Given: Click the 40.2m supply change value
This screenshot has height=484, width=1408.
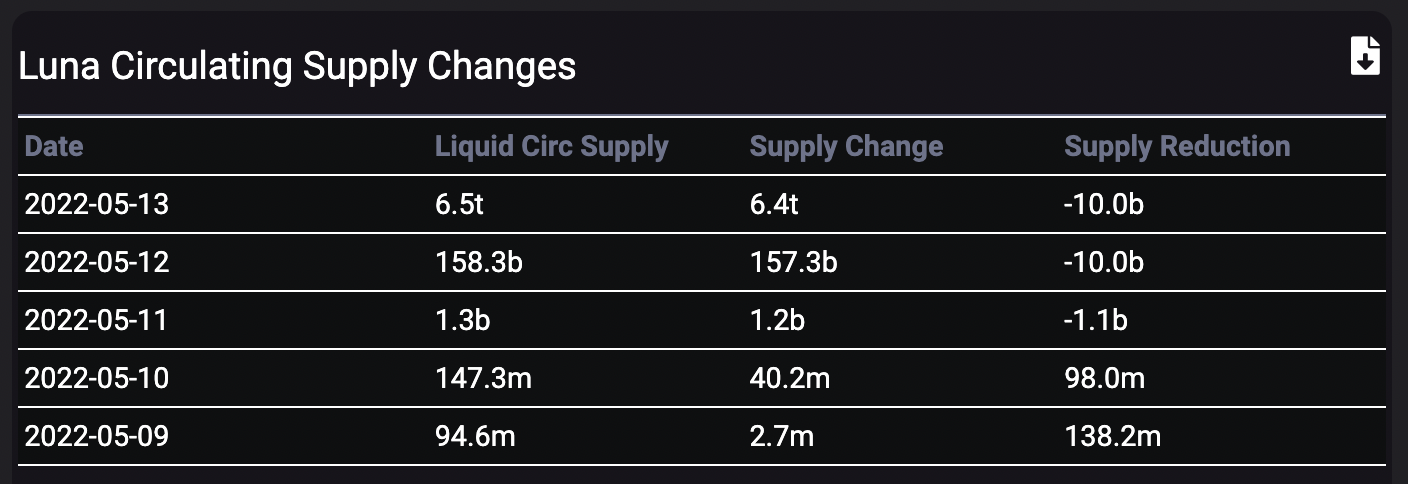Looking at the screenshot, I should pos(790,378).
